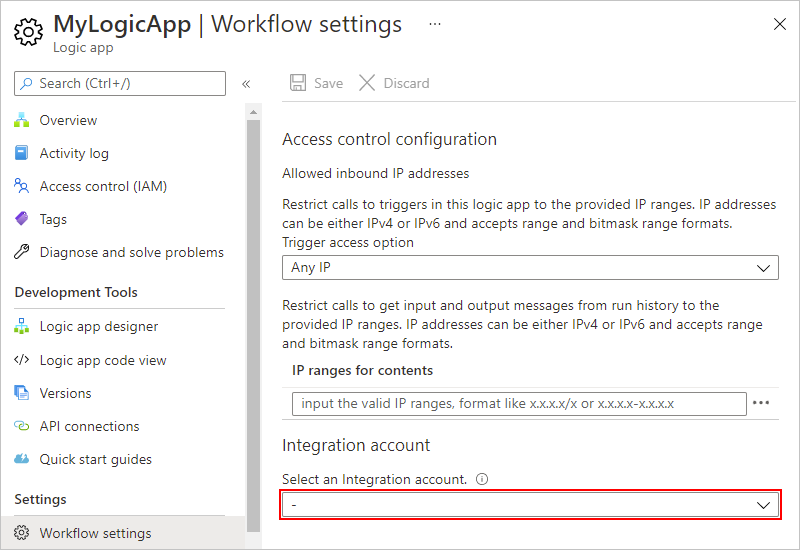
Task: Click the IP ranges for contents field
Action: 519,403
